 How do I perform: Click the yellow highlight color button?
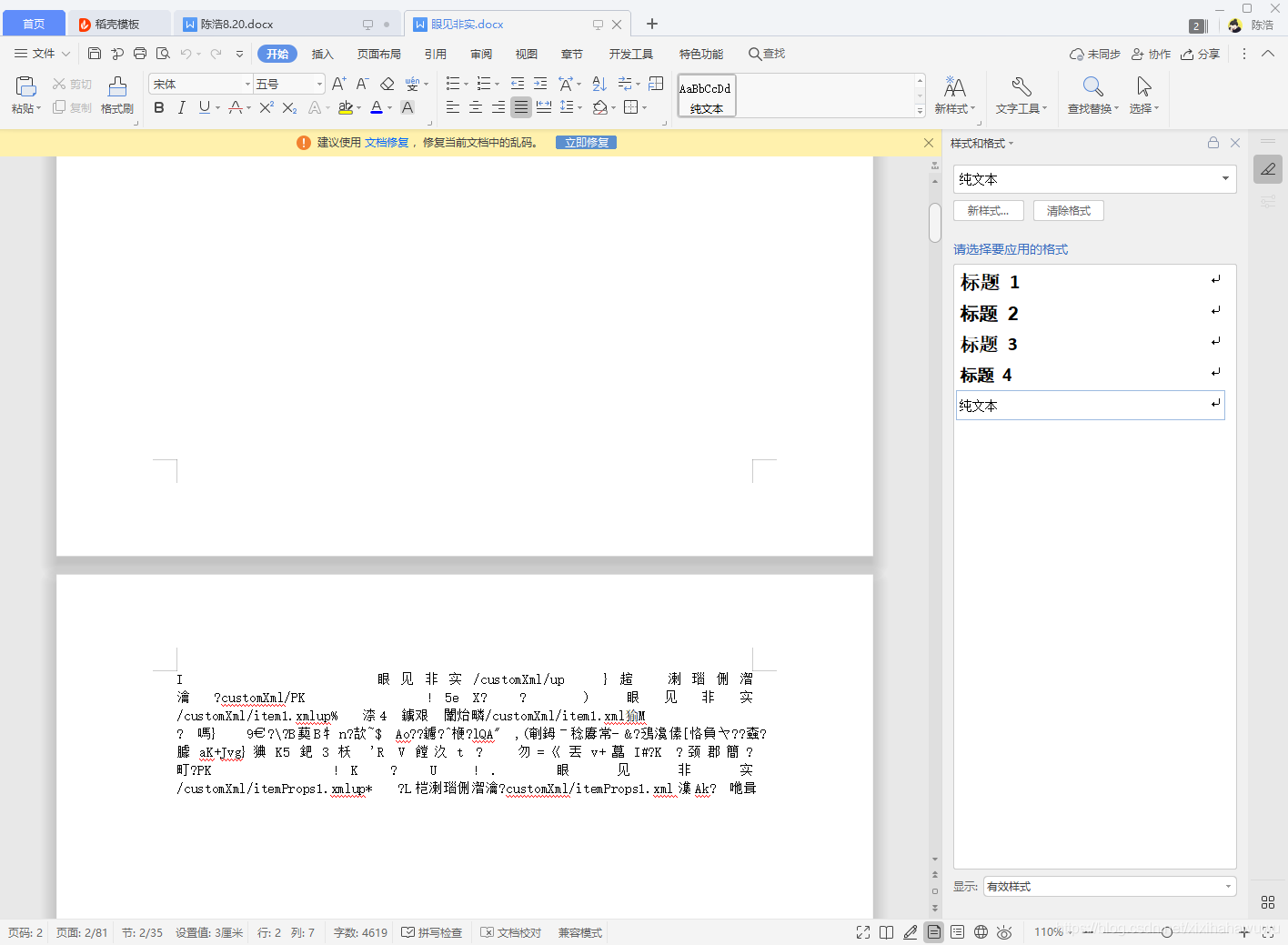pos(345,107)
